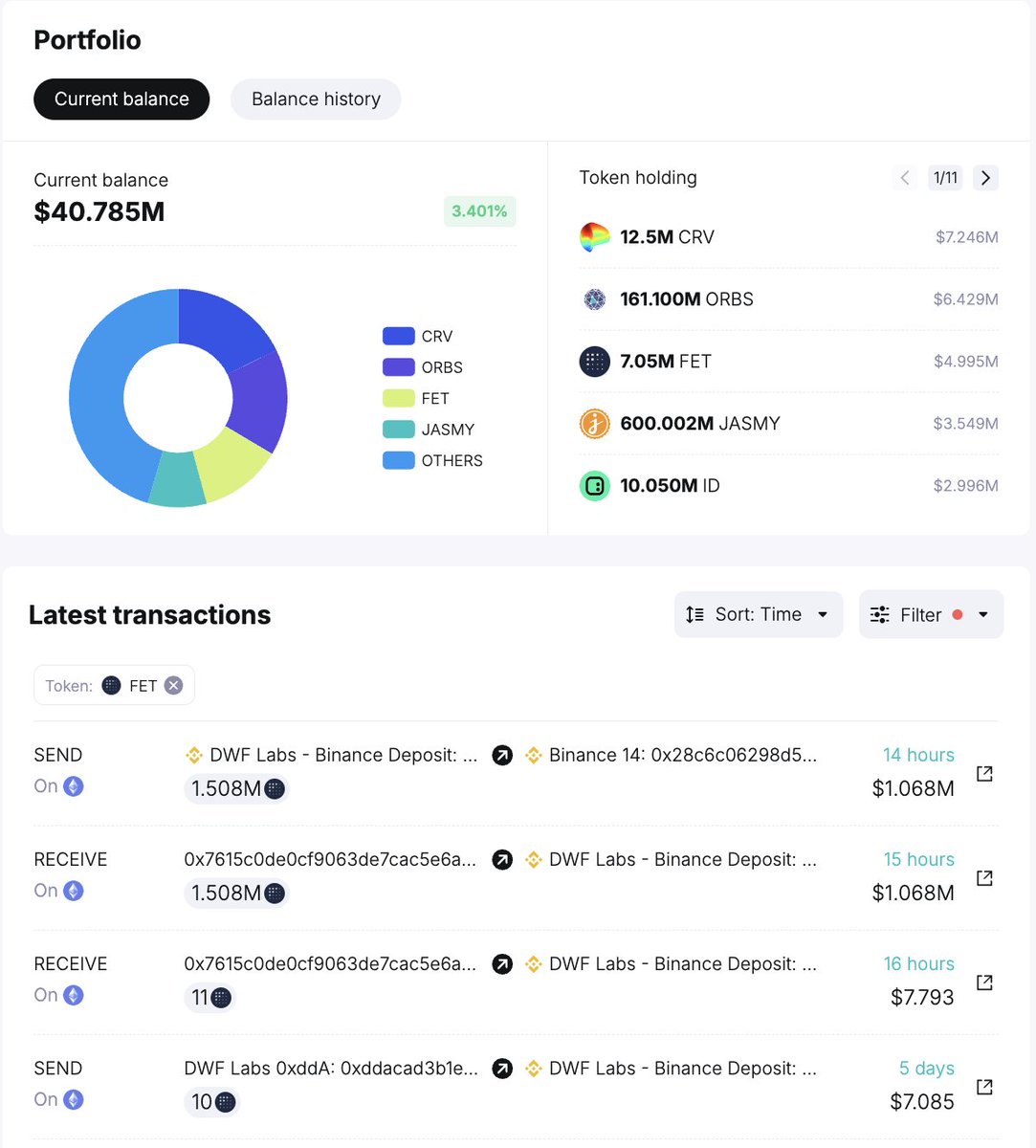Image resolution: width=1036 pixels, height=1148 pixels.
Task: Click the 161.100M ORBS holding row
Action: click(789, 299)
